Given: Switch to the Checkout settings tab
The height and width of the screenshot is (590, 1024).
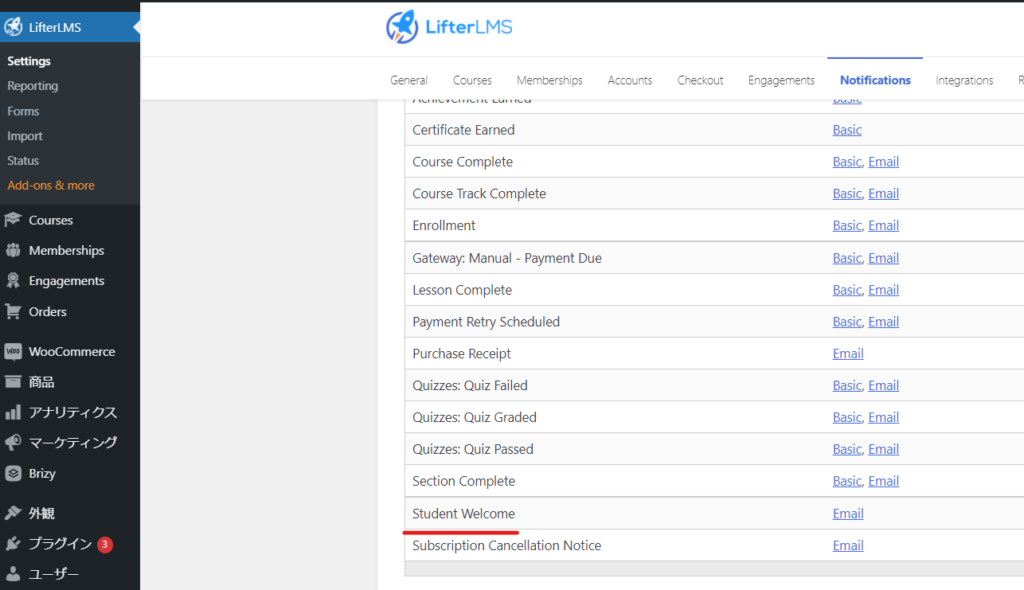Looking at the screenshot, I should (700, 80).
